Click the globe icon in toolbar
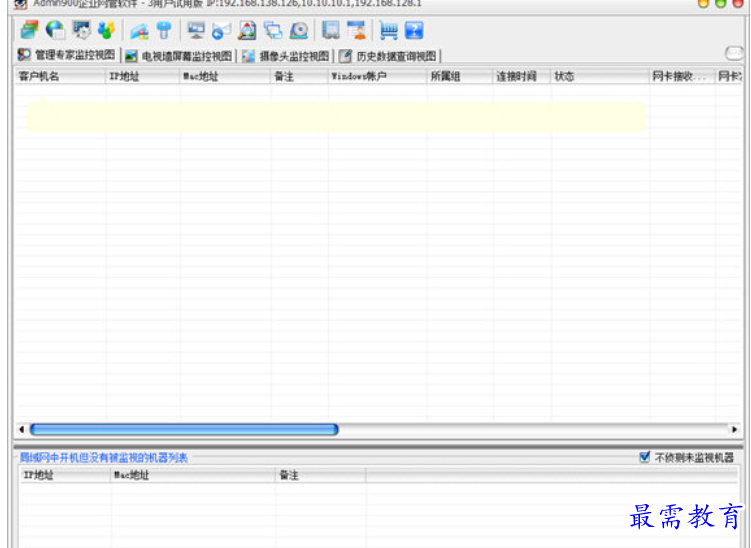Image resolution: width=751 pixels, height=548 pixels. [55, 31]
